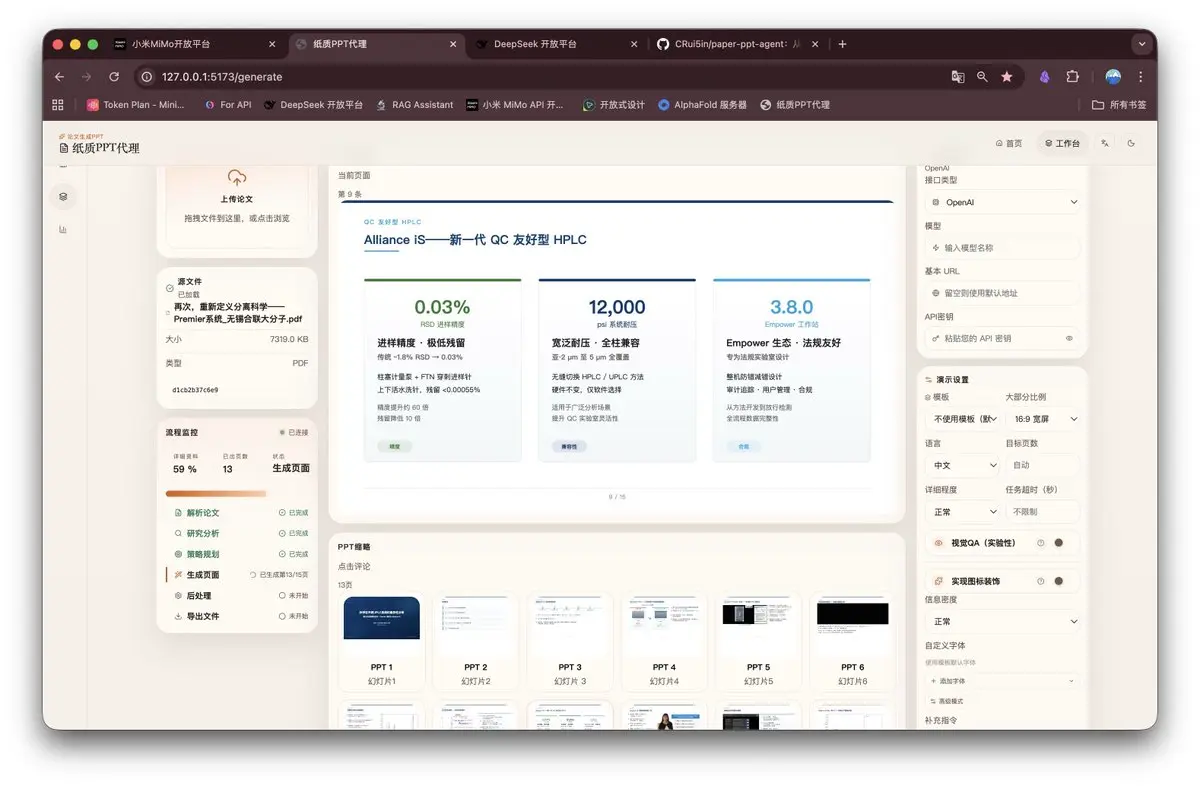Open the 详细程度 dropdown showing 正常

(962, 511)
